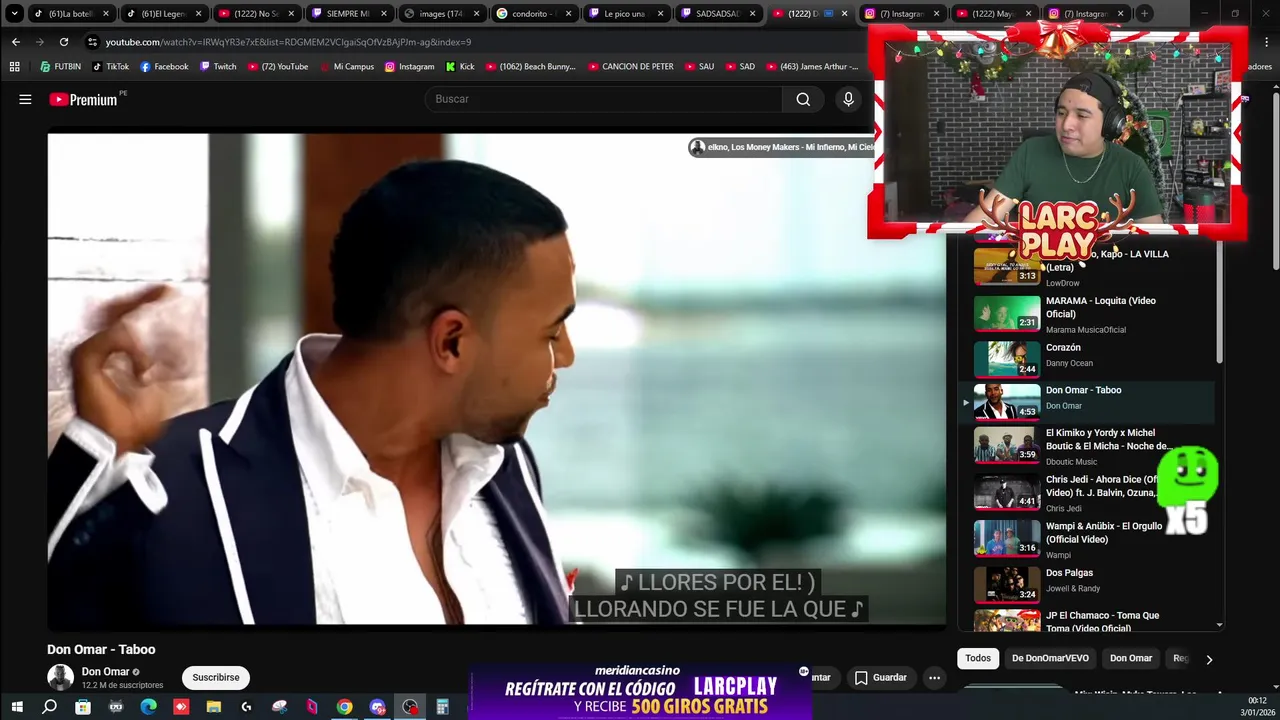This screenshot has height=720, width=1280.
Task: Open Logitech G HUB from the taskbar
Action: [246, 707]
